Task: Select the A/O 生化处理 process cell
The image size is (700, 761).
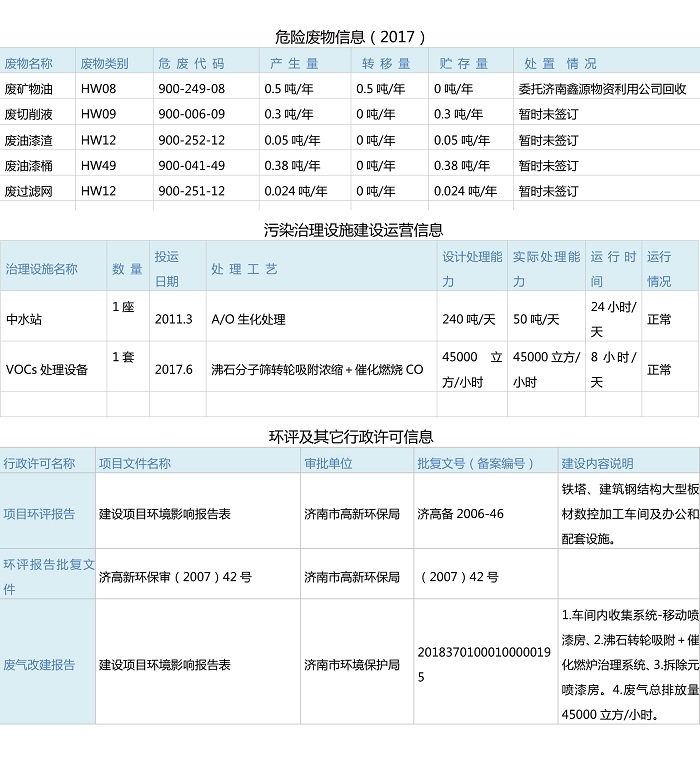Action: pyautogui.click(x=248, y=319)
